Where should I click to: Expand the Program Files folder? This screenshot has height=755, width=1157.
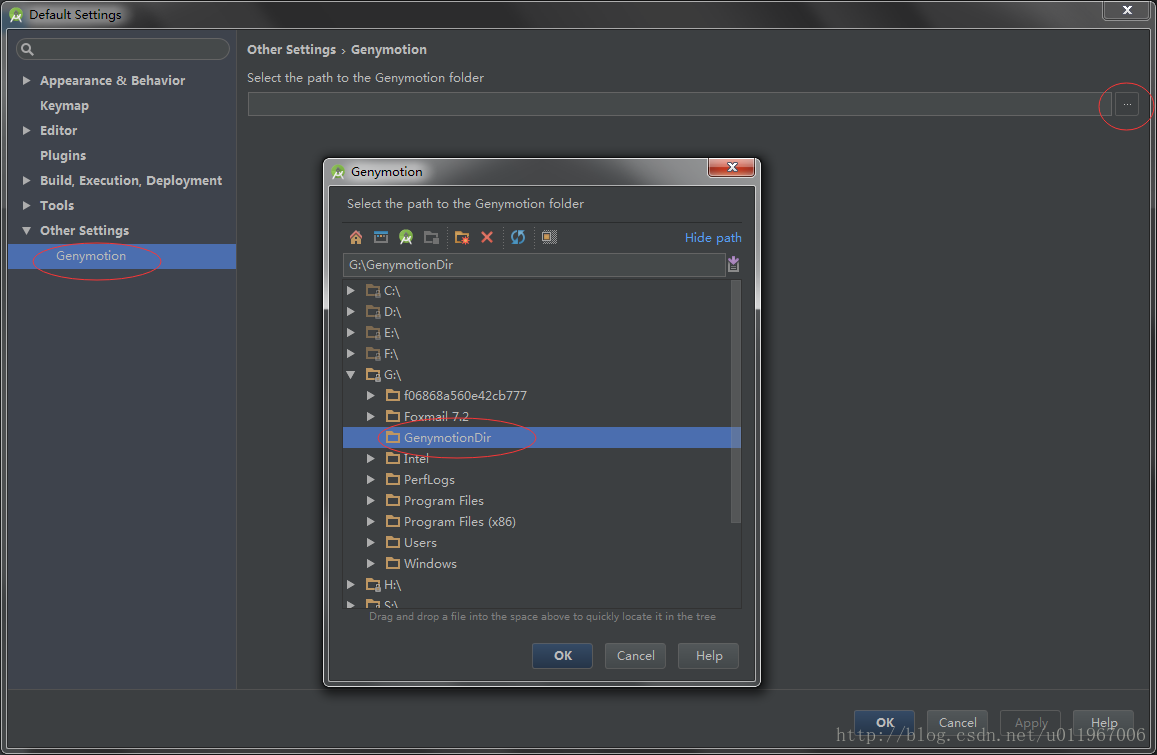click(x=371, y=501)
